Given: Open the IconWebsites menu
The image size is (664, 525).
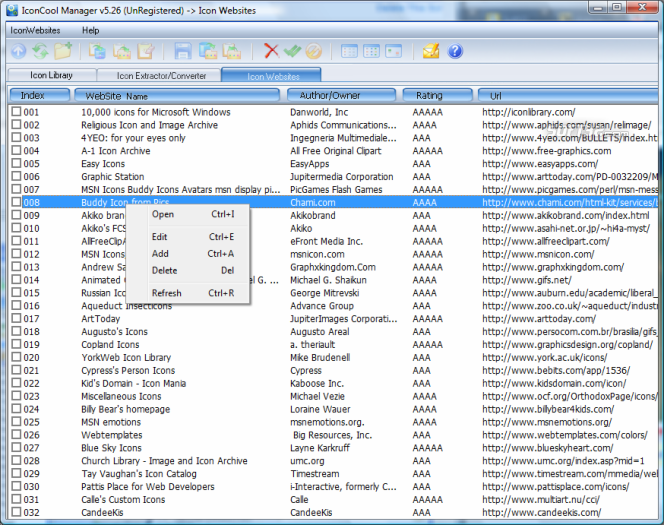Looking at the screenshot, I should point(35,30).
